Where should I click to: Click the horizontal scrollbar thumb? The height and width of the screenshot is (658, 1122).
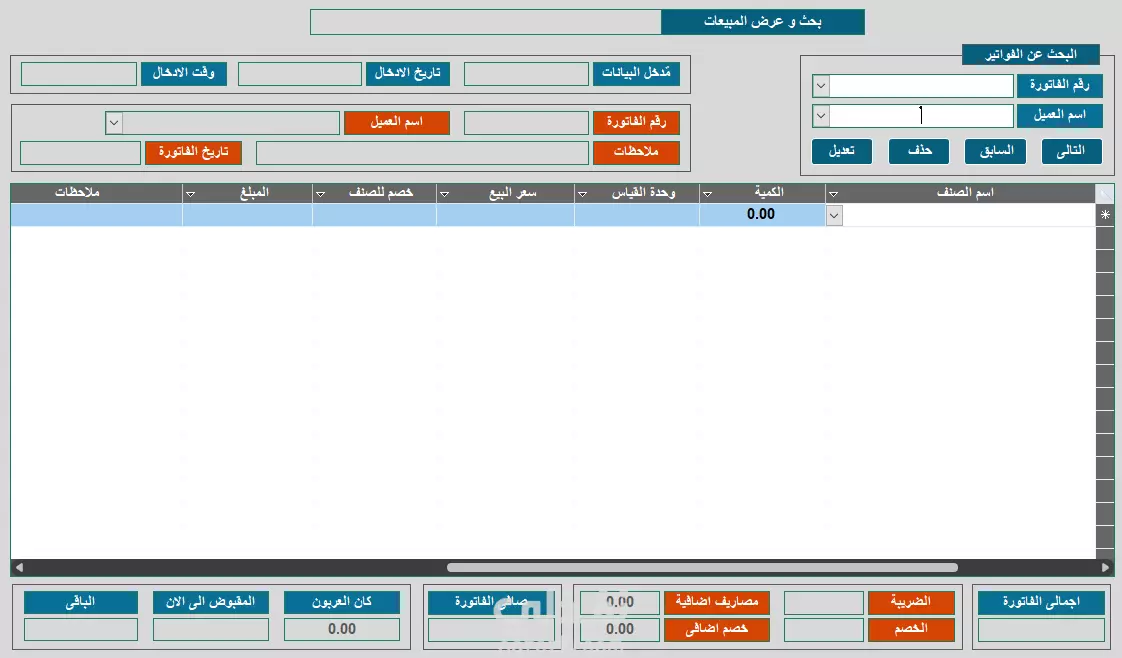[x=702, y=567]
